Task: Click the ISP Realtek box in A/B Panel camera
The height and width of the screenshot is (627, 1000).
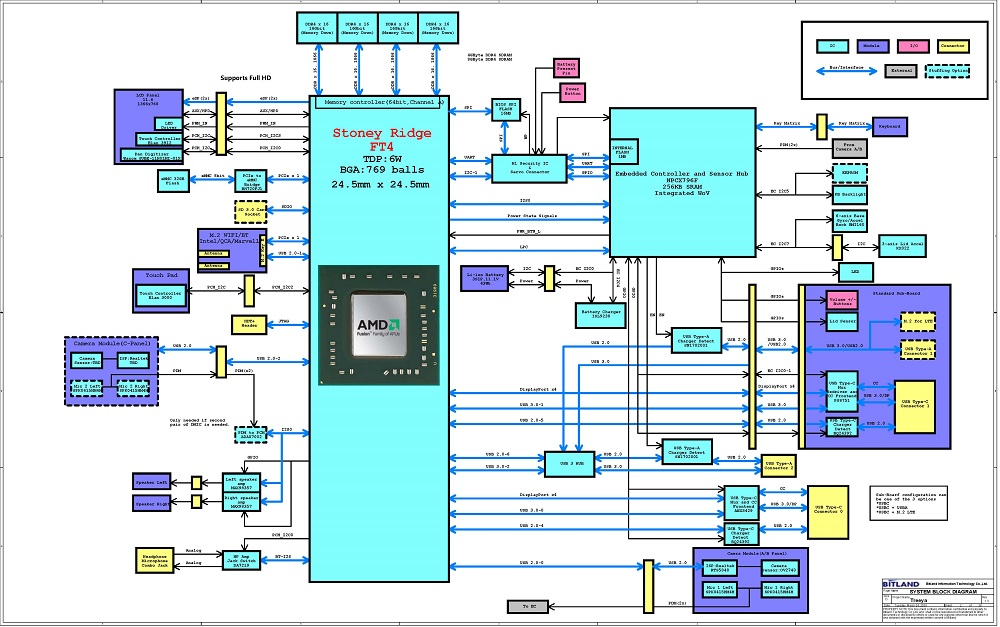Action: coord(721,566)
